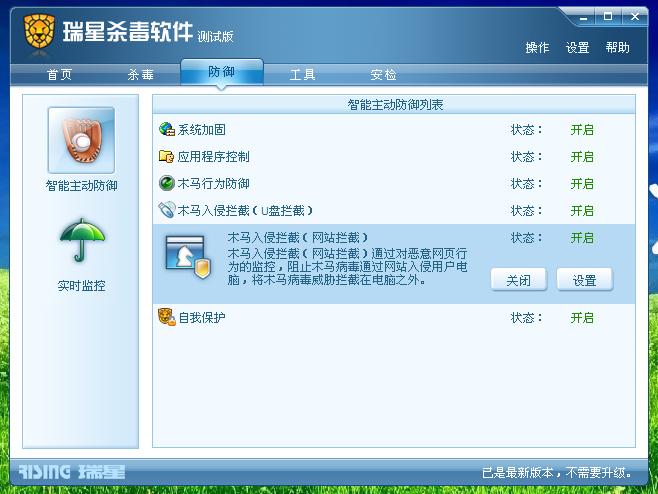Open the 智能主动防御 baseball glove icon

pos(81,140)
